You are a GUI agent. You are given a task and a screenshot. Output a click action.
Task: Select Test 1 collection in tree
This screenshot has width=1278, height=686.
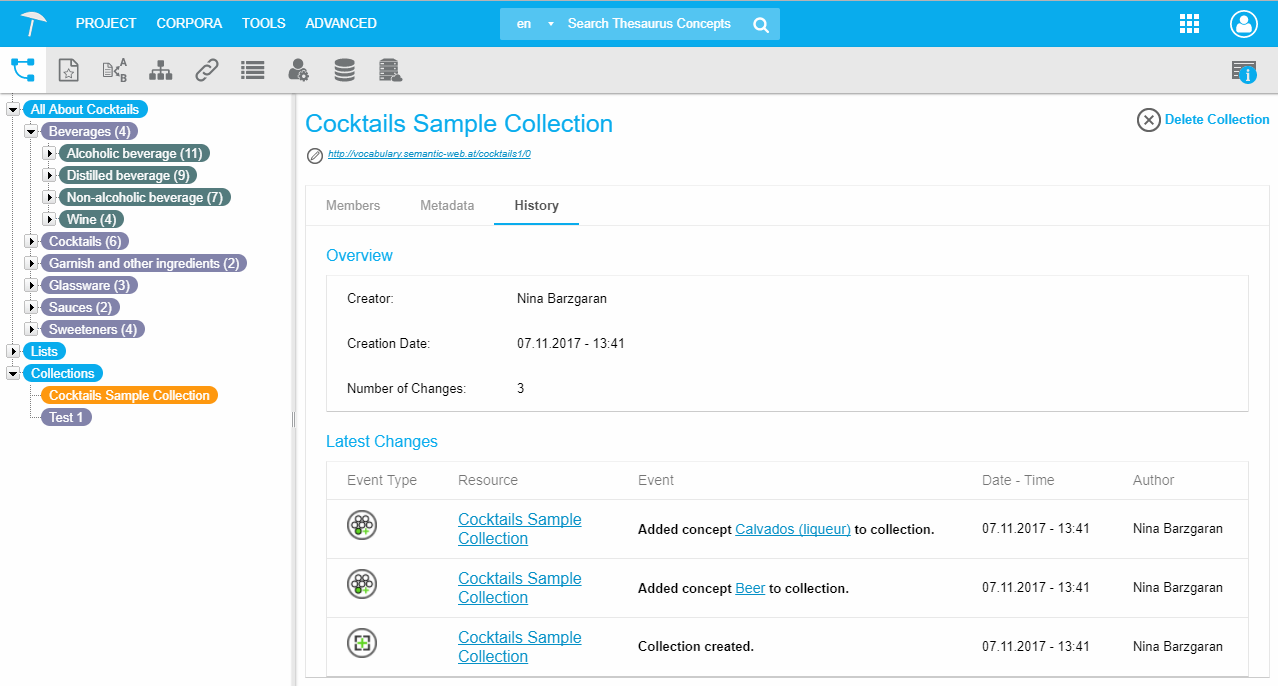point(66,418)
